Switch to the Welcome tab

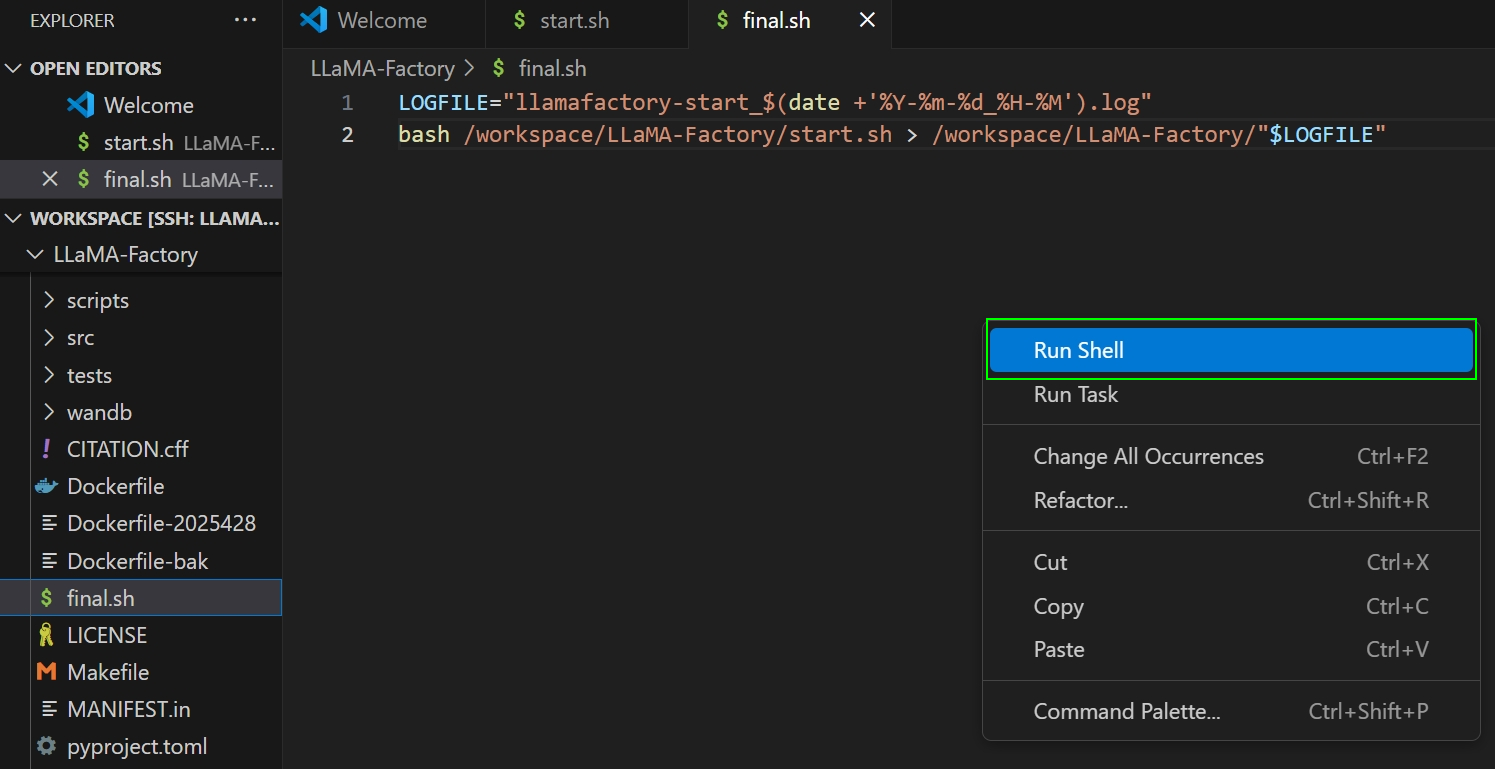[x=381, y=21]
